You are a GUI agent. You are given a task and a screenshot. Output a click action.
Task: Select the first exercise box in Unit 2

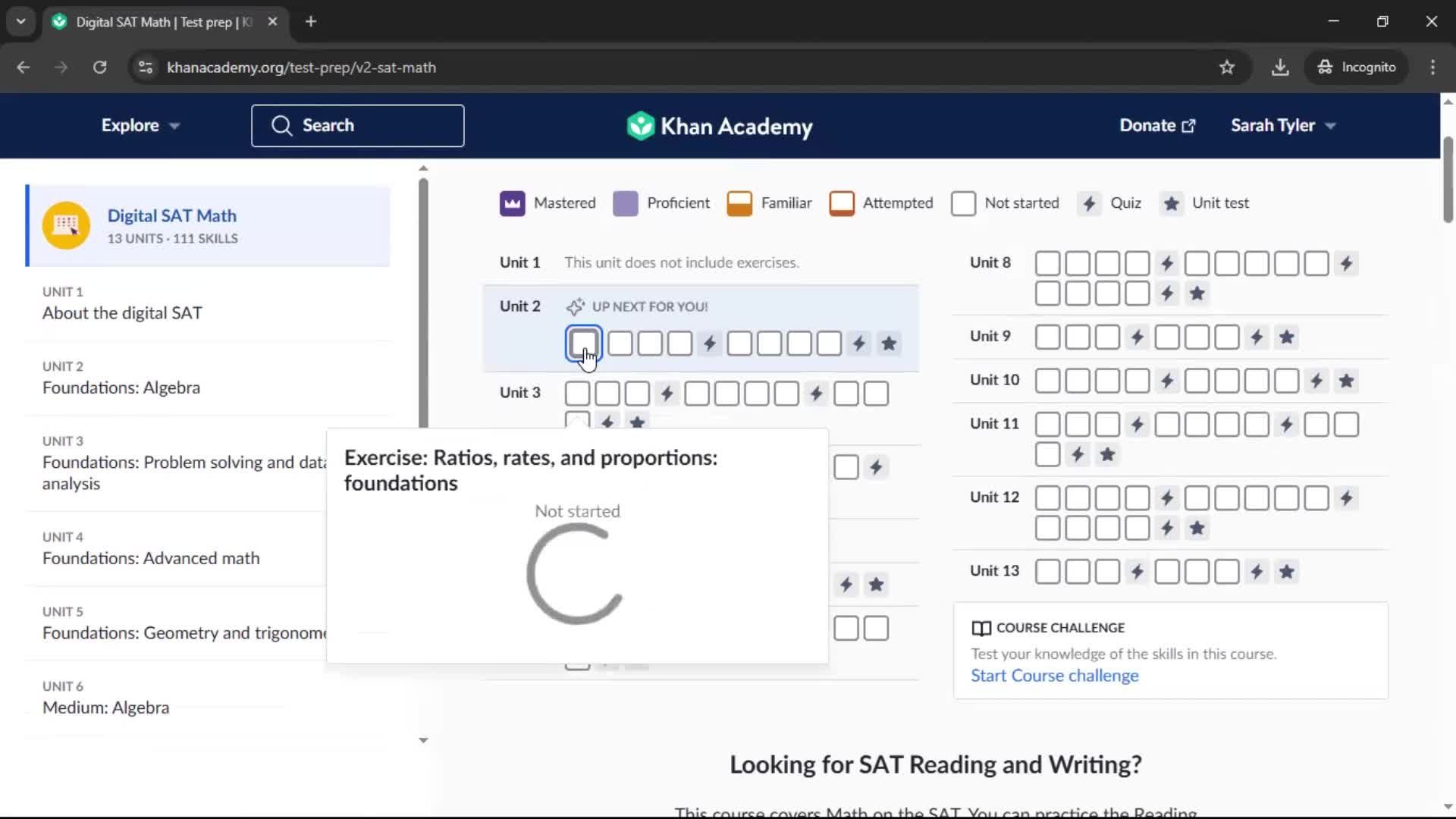(x=584, y=344)
